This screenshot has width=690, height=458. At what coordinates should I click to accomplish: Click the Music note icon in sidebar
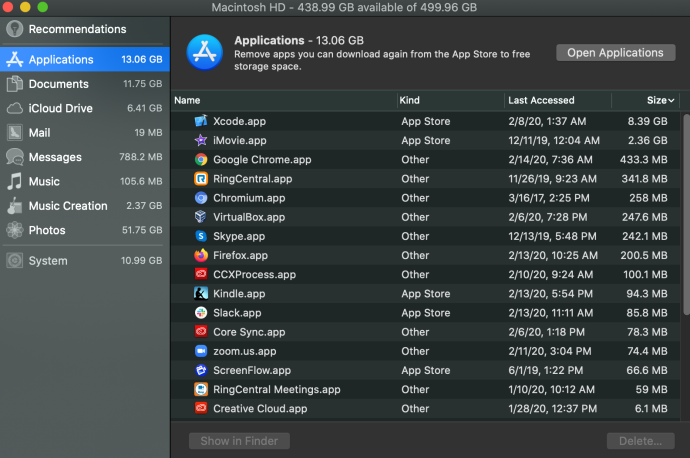pyautogui.click(x=15, y=181)
